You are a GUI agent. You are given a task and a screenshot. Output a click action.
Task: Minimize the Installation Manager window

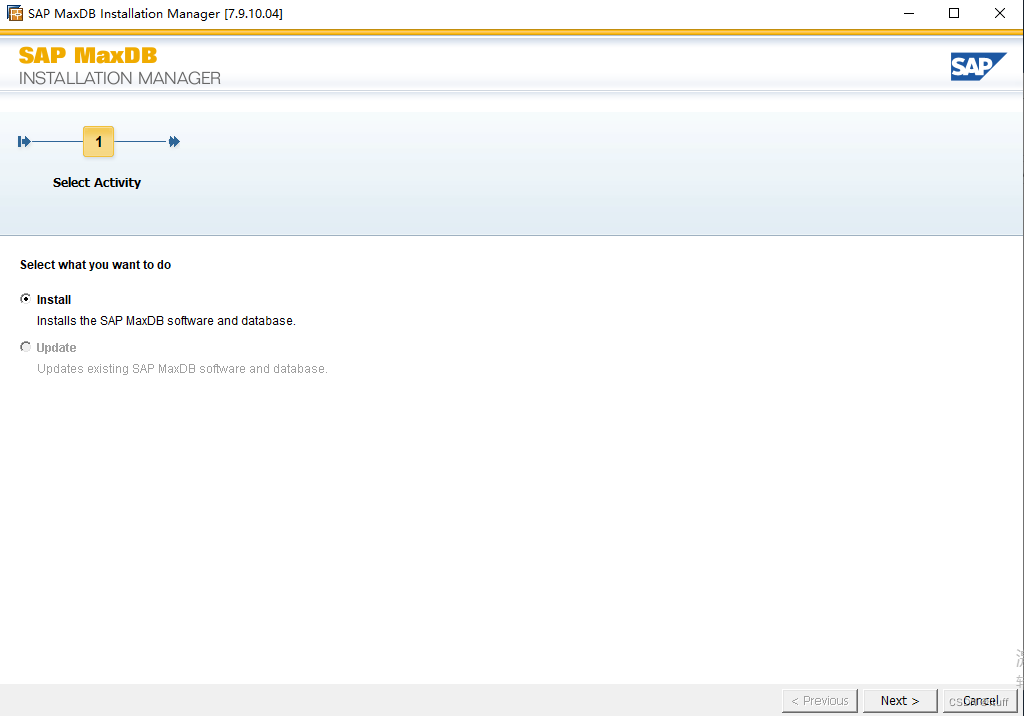point(908,13)
